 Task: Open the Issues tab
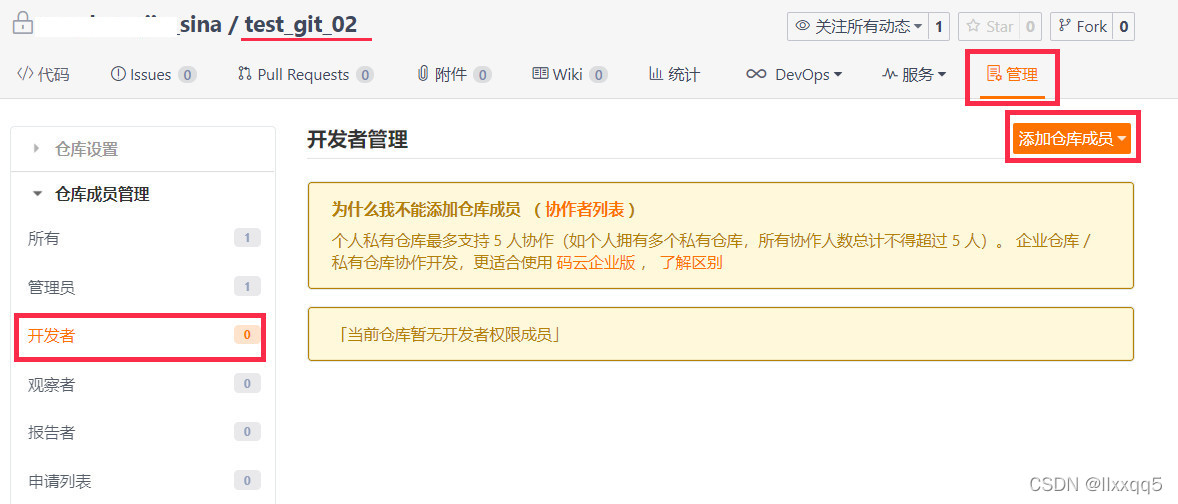(x=154, y=74)
